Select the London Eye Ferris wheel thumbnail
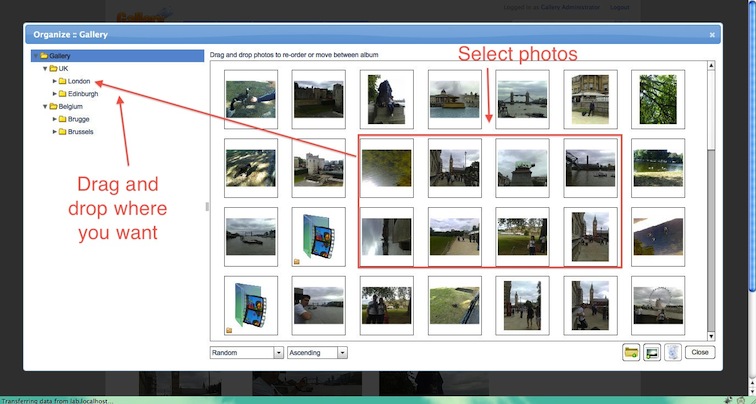The image size is (756, 404). pyautogui.click(x=658, y=305)
